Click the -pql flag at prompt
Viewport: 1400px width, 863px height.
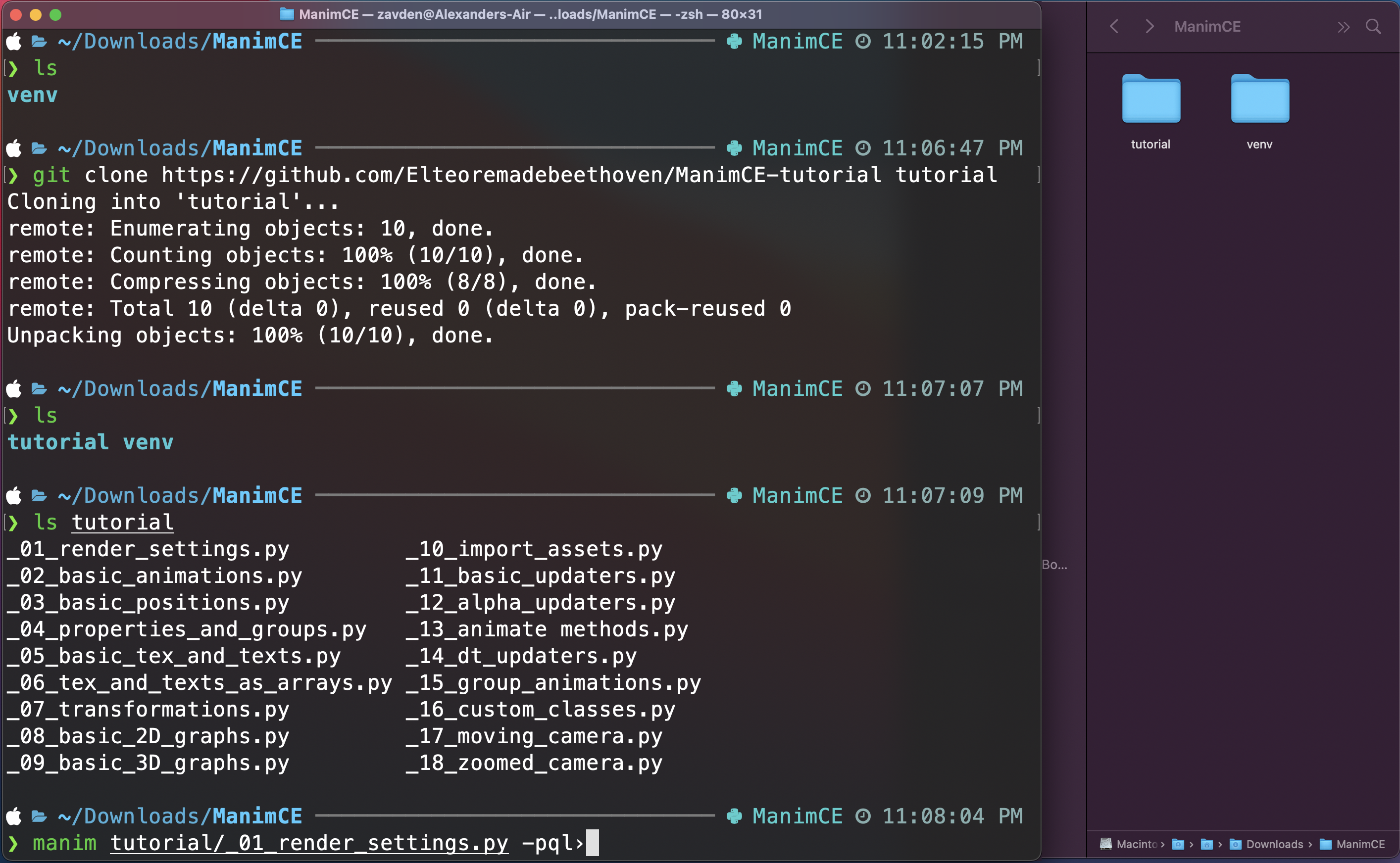tap(547, 843)
